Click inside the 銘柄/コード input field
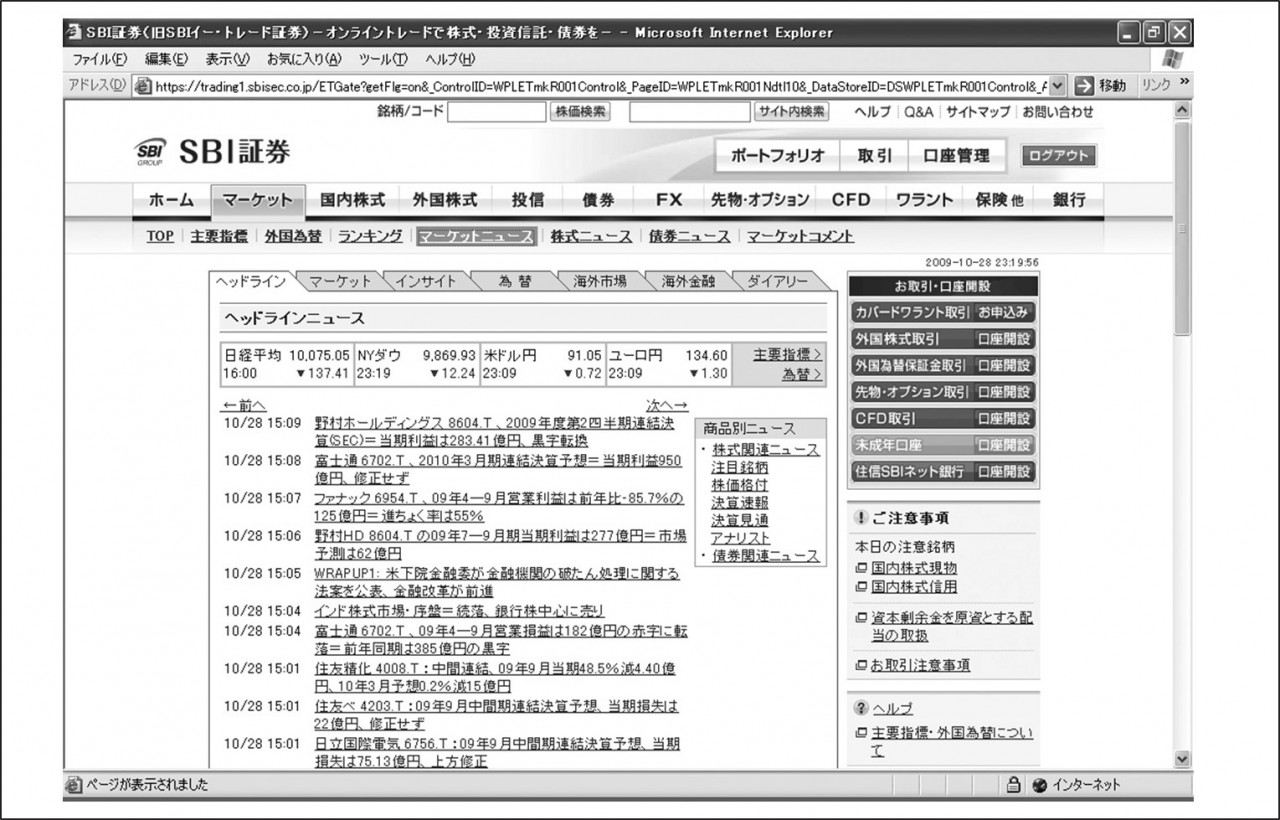This screenshot has height=820, width=1280. point(497,112)
